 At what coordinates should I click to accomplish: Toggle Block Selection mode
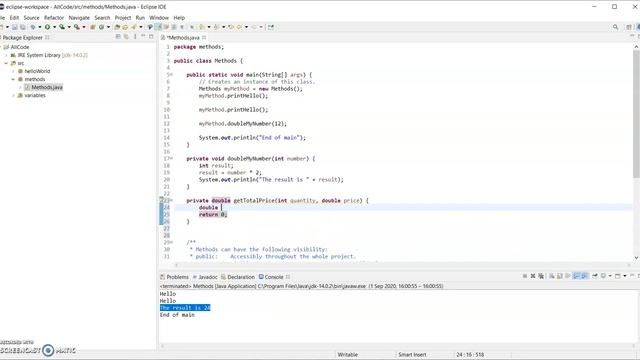tap(174, 27)
